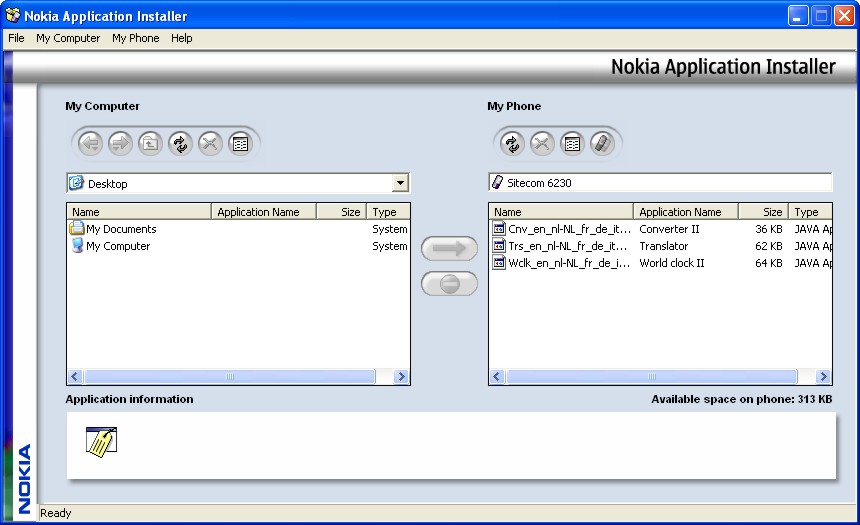Click the 36 KB size cell
Image resolution: width=860 pixels, height=525 pixels.
pos(768,229)
